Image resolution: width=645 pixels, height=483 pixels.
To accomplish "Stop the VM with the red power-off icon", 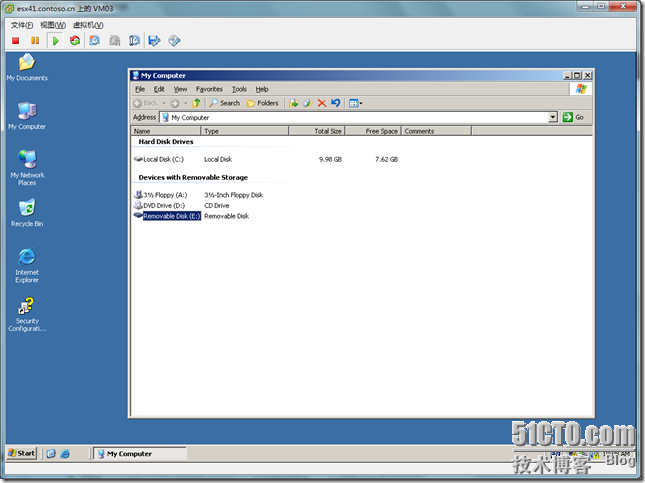I will tap(16, 41).
